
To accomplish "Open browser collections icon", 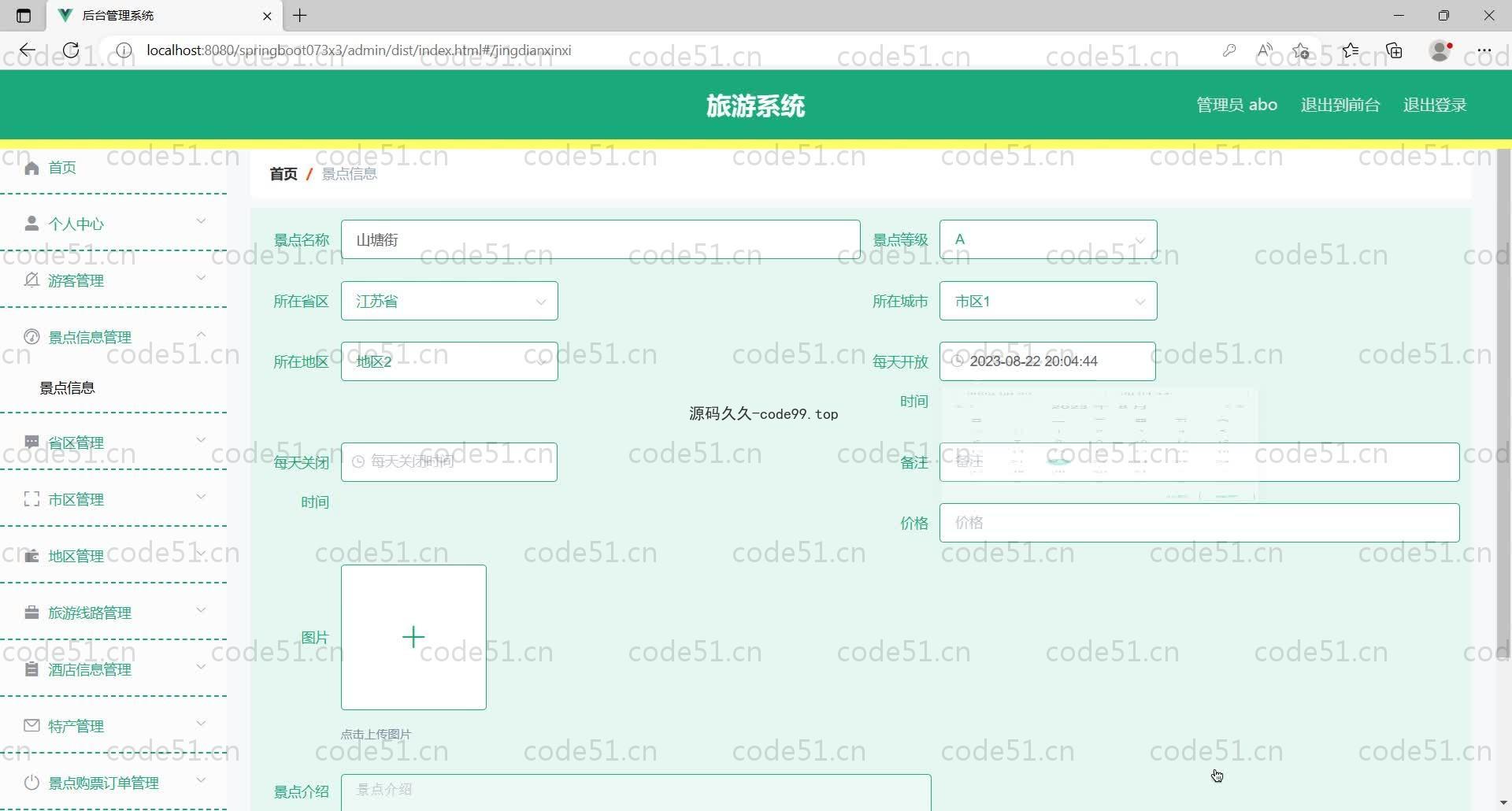I will pos(1395,50).
